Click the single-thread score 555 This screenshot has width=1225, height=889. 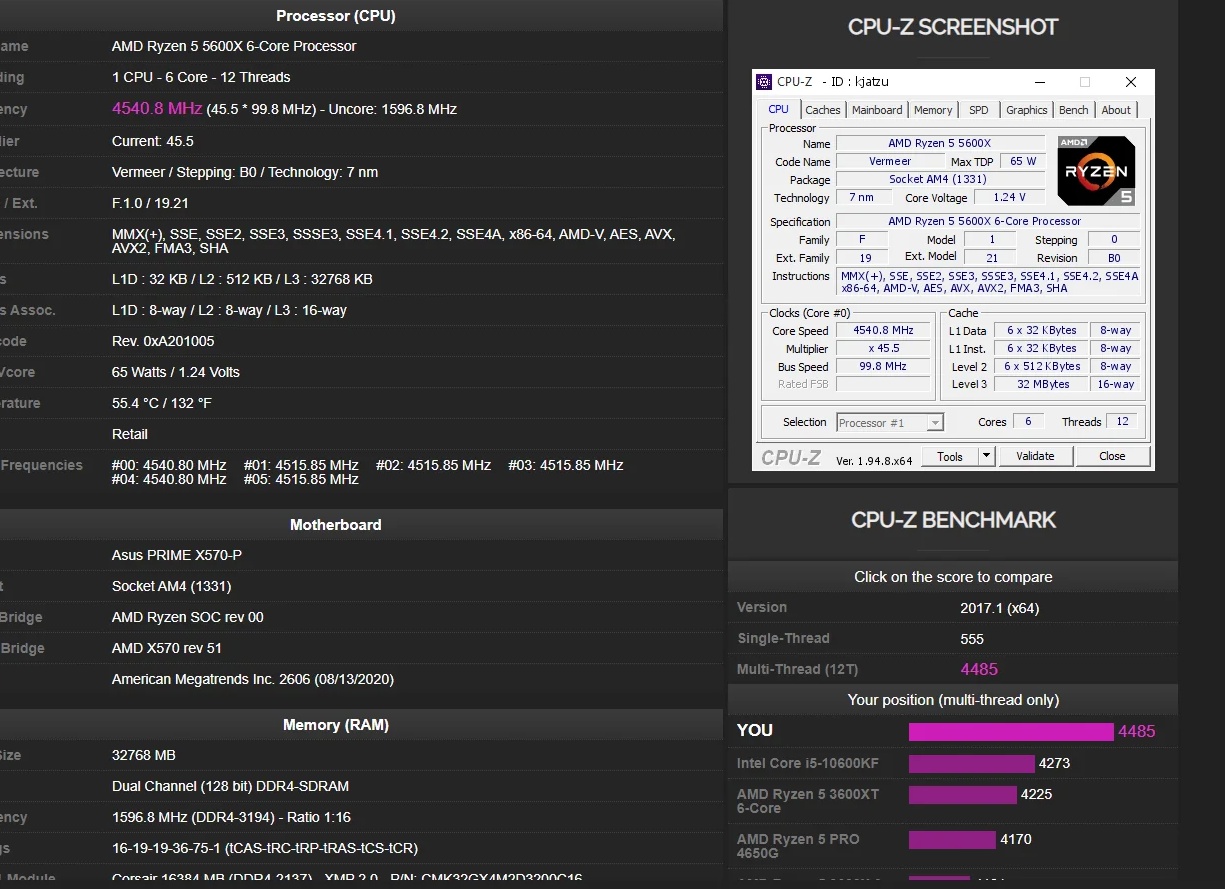click(x=972, y=638)
